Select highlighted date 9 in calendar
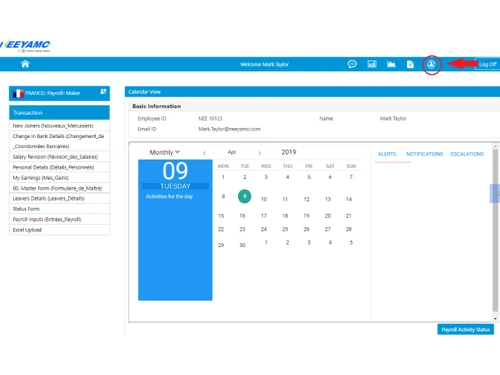Image resolution: width=500 pixels, height=375 pixels. click(x=244, y=196)
